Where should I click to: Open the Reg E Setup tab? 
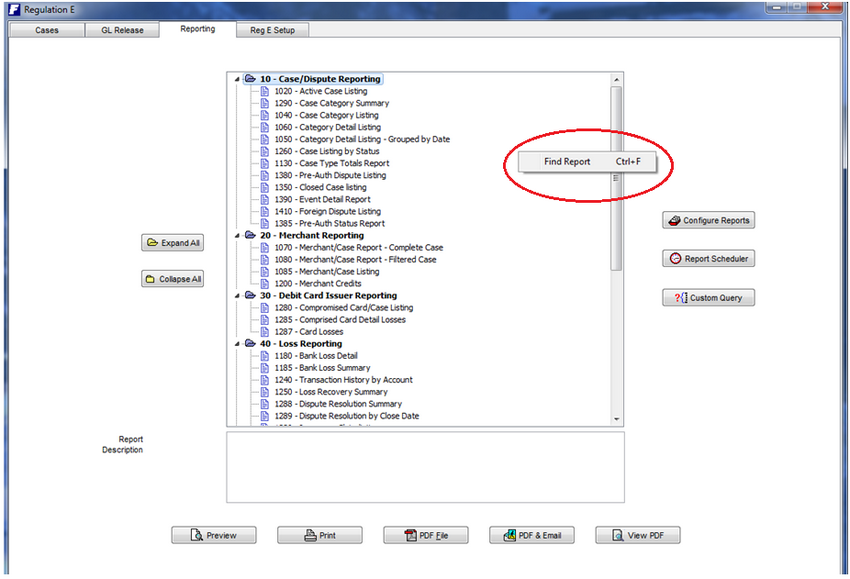(272, 30)
